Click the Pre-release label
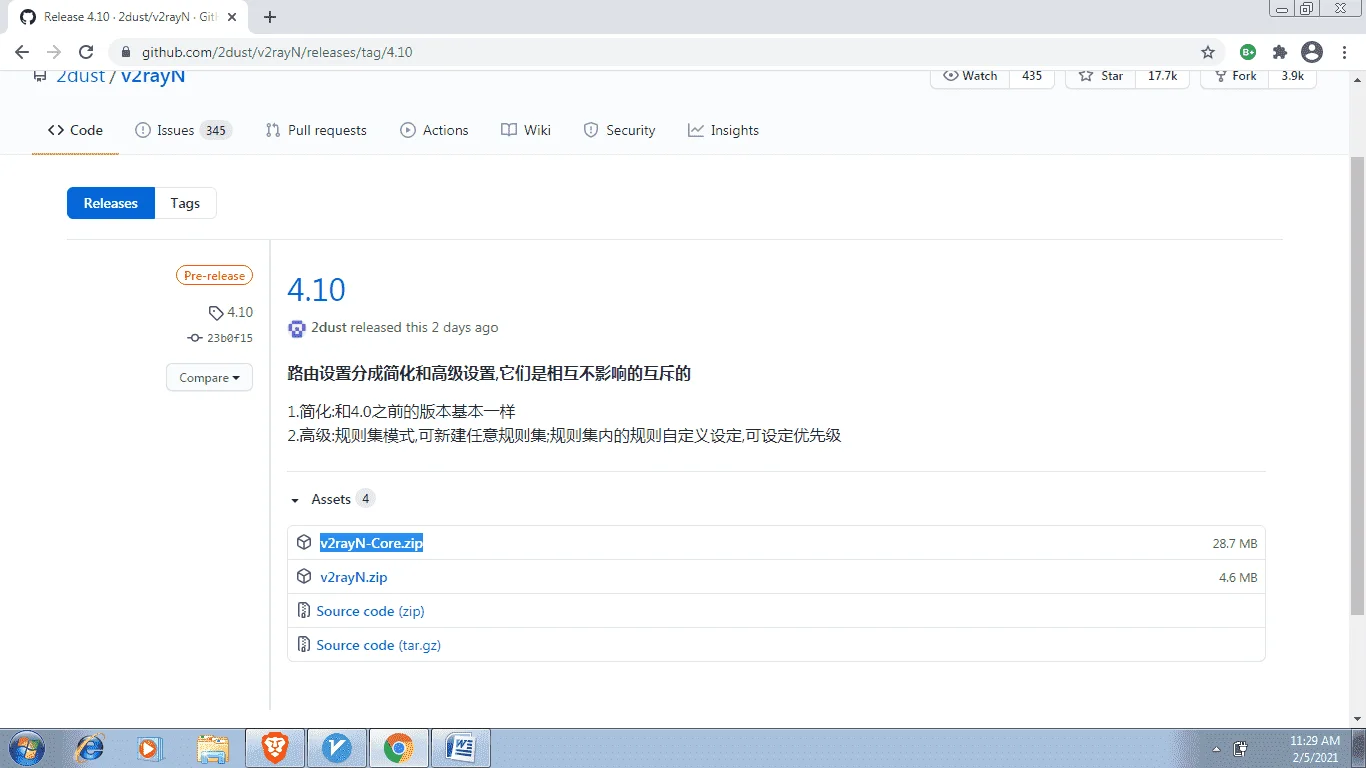 point(214,276)
